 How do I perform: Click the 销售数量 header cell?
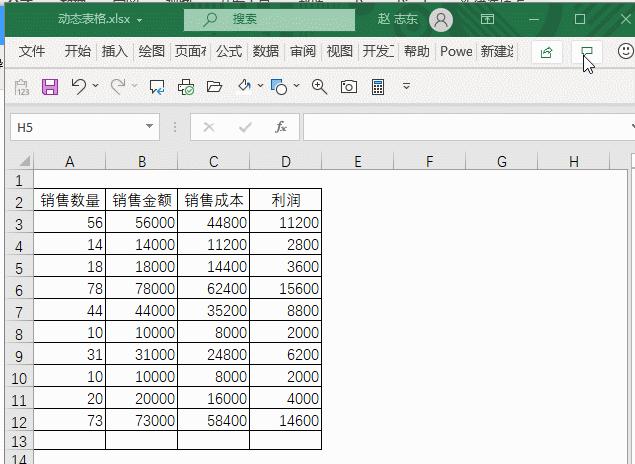tap(70, 200)
